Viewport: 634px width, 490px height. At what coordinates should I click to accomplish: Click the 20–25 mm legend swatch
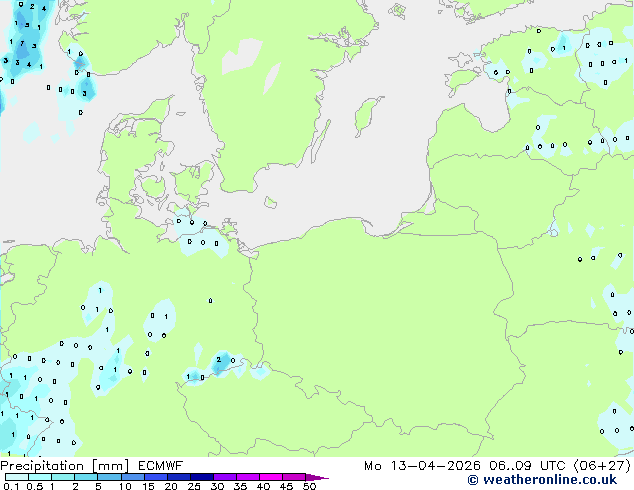click(178, 477)
